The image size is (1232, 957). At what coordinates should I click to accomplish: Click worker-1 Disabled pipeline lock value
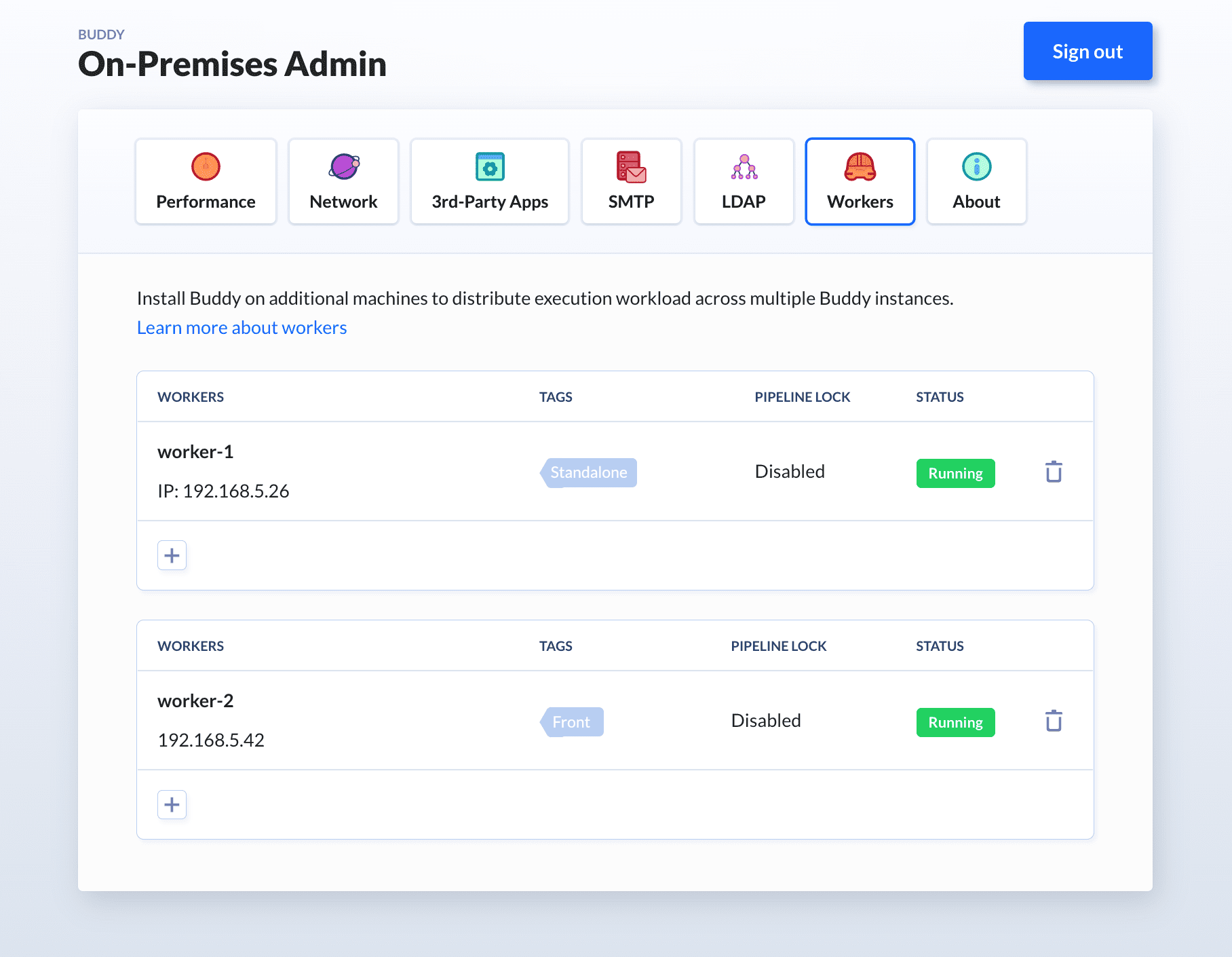(x=790, y=471)
